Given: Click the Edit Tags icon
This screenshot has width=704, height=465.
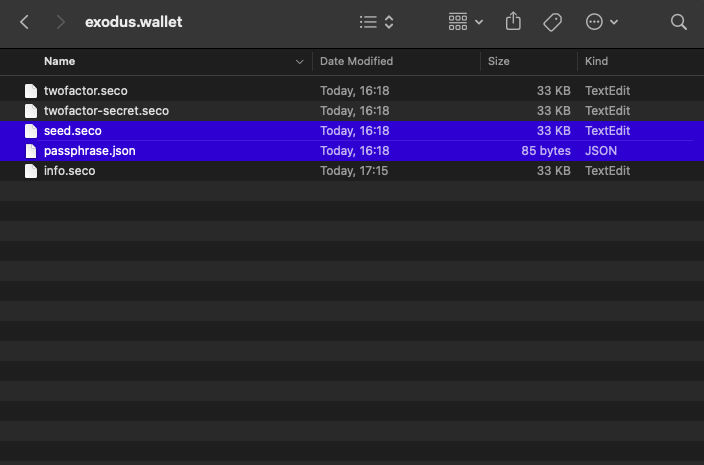Looking at the screenshot, I should tap(552, 21).
